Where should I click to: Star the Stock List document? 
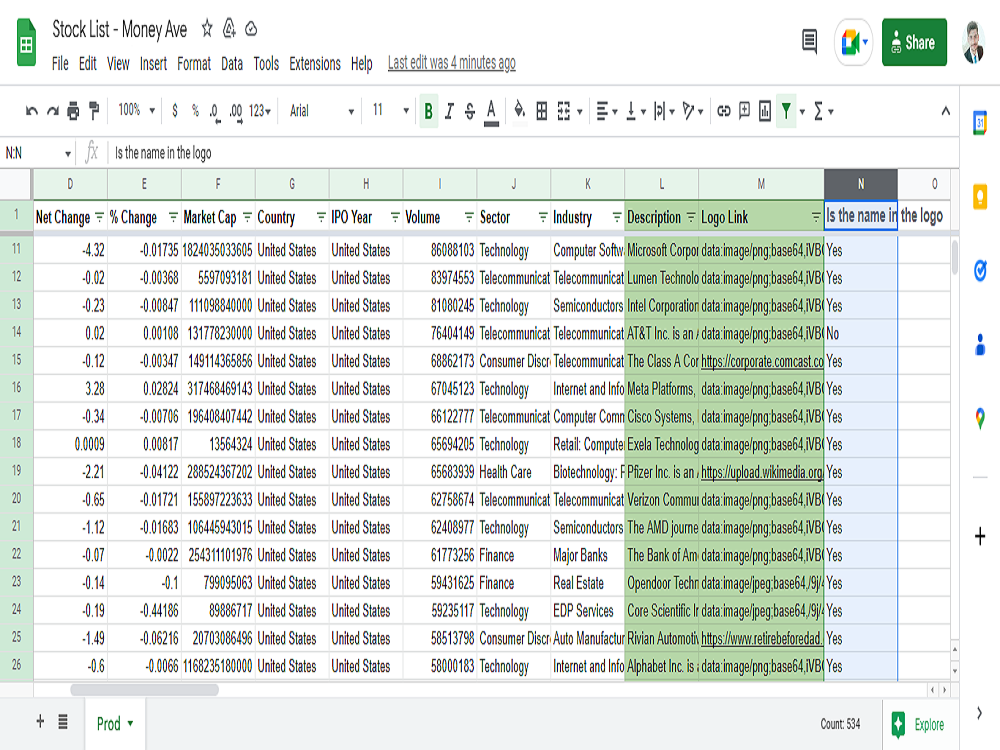point(207,28)
